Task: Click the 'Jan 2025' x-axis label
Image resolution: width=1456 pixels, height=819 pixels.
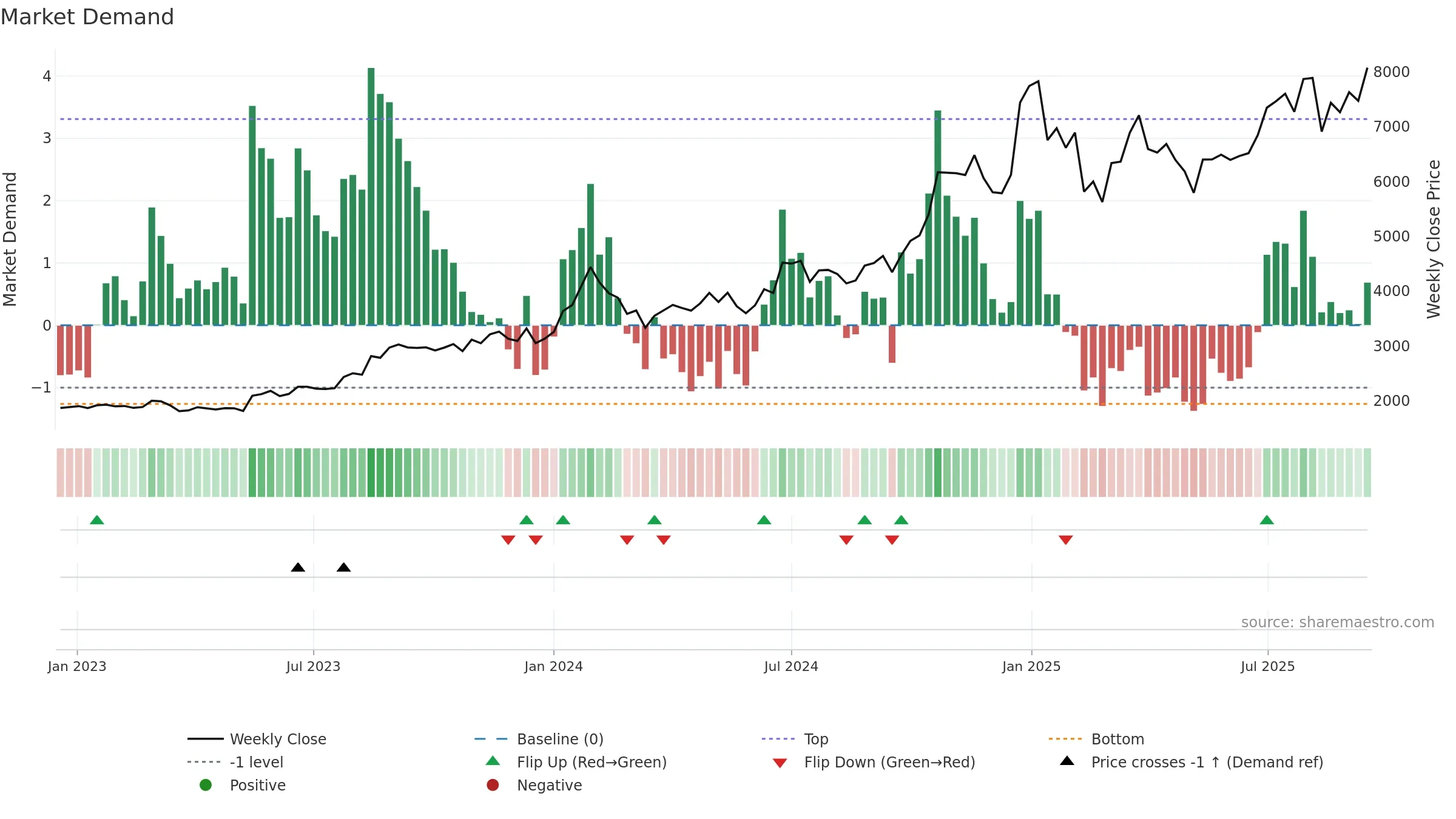Action: pyautogui.click(x=1032, y=667)
